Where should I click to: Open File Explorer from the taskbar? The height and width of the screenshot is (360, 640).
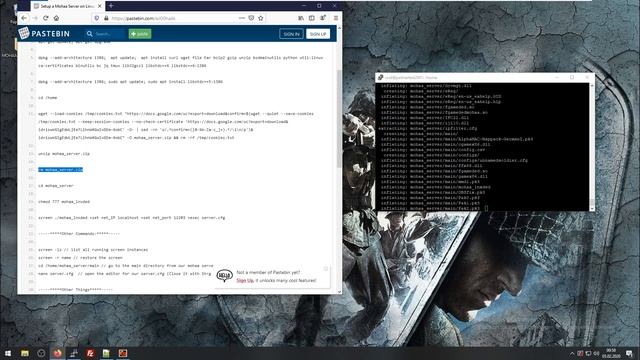(x=25, y=353)
